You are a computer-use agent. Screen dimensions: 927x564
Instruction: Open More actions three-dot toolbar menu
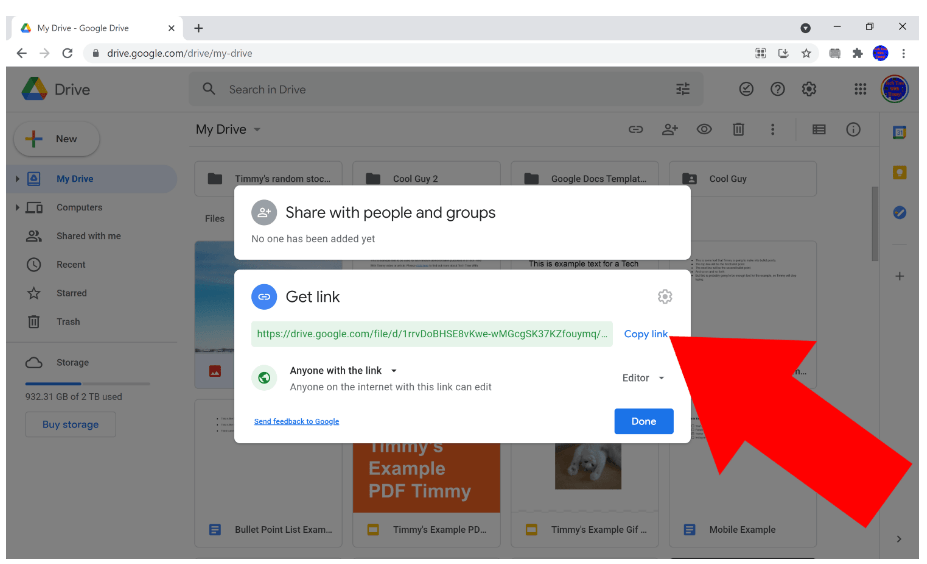point(772,129)
